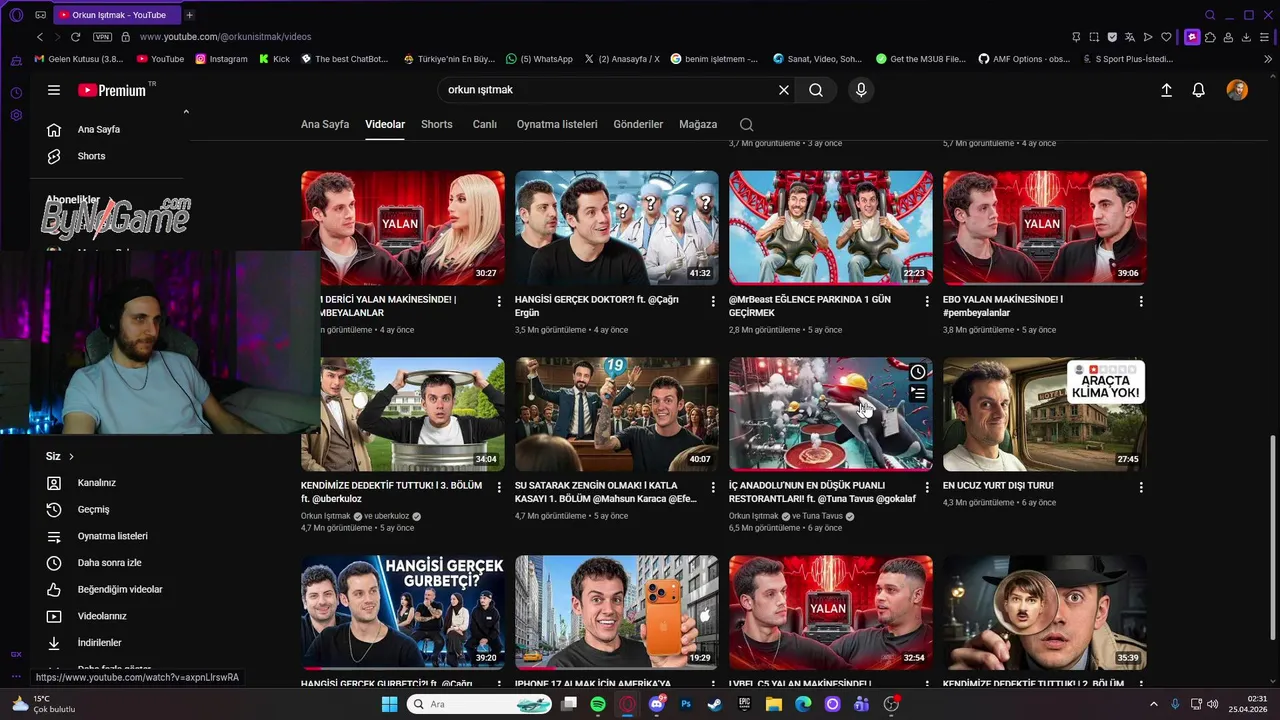Image resolution: width=1280 pixels, height=720 pixels.
Task: Open the Instagram bookmark
Action: pyautogui.click(x=221, y=59)
